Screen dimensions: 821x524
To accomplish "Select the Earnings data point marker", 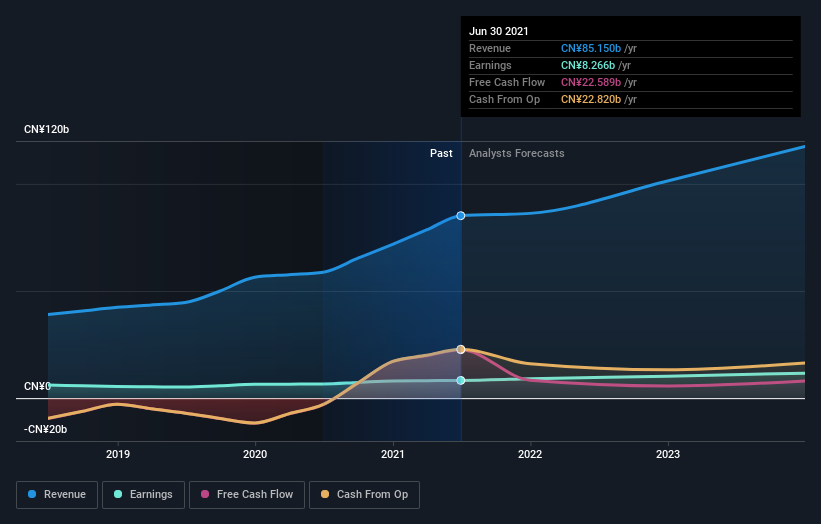I will (461, 381).
